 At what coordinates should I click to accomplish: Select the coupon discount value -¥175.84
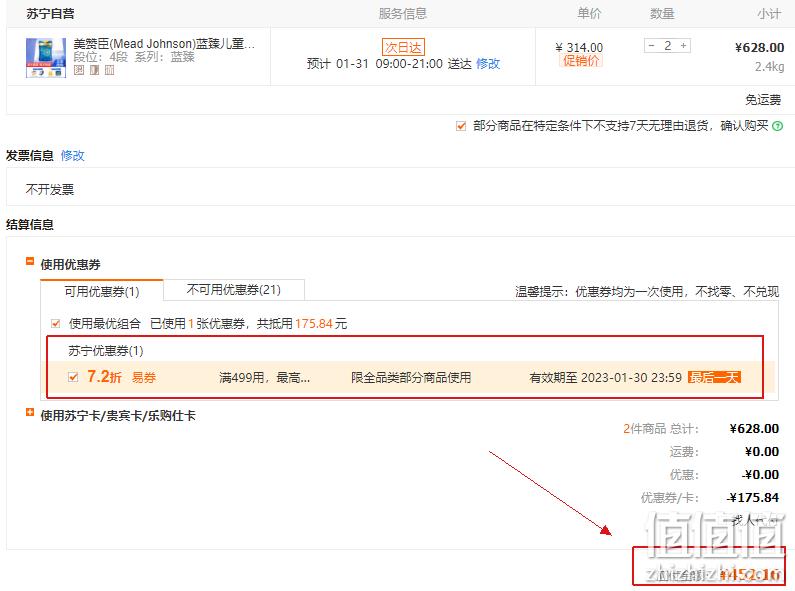(752, 498)
